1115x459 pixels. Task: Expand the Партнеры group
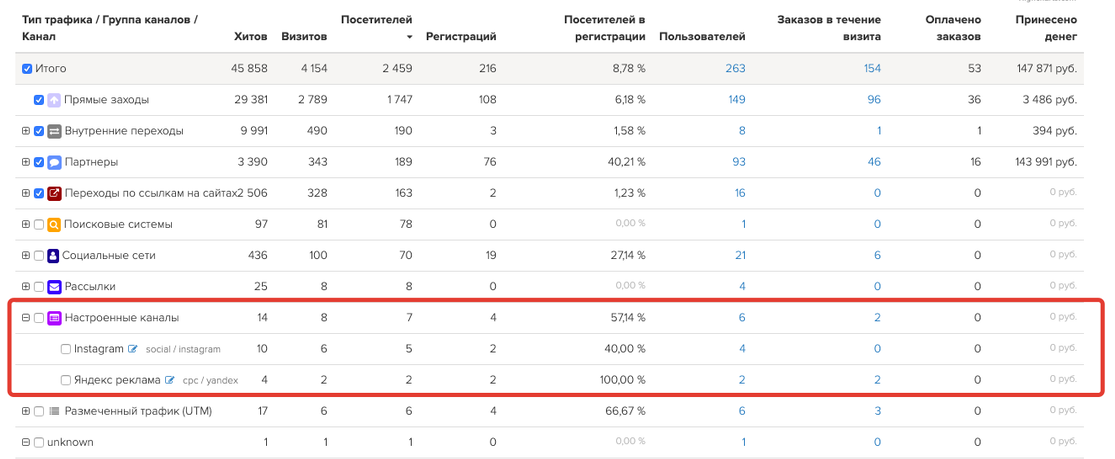point(26,162)
